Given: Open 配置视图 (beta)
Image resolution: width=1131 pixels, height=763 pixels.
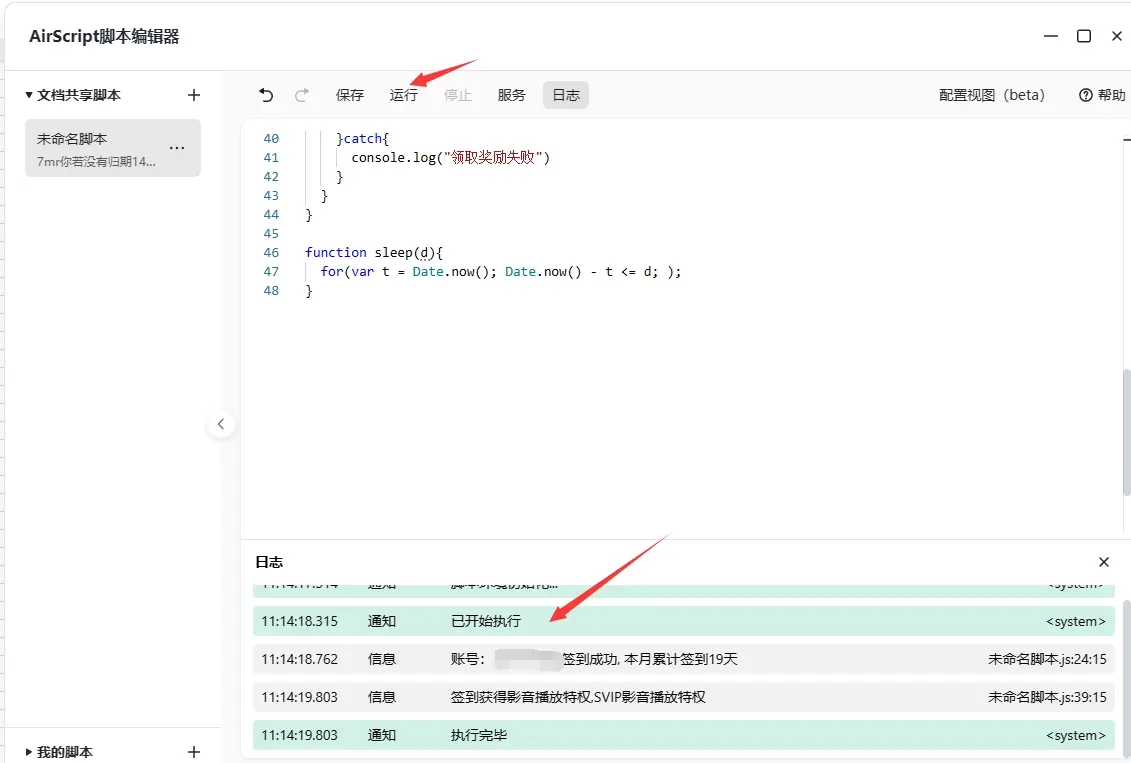Looking at the screenshot, I should tap(992, 95).
